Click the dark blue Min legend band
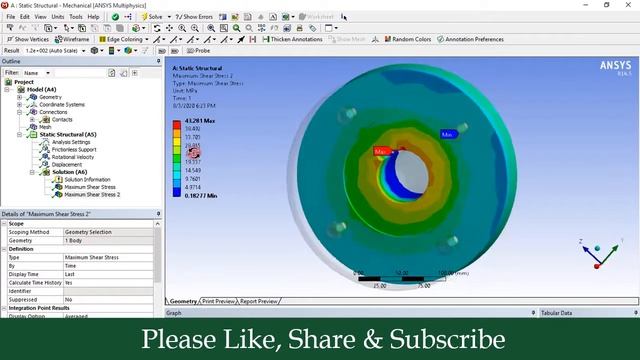This screenshot has width=640, height=360. point(177,192)
